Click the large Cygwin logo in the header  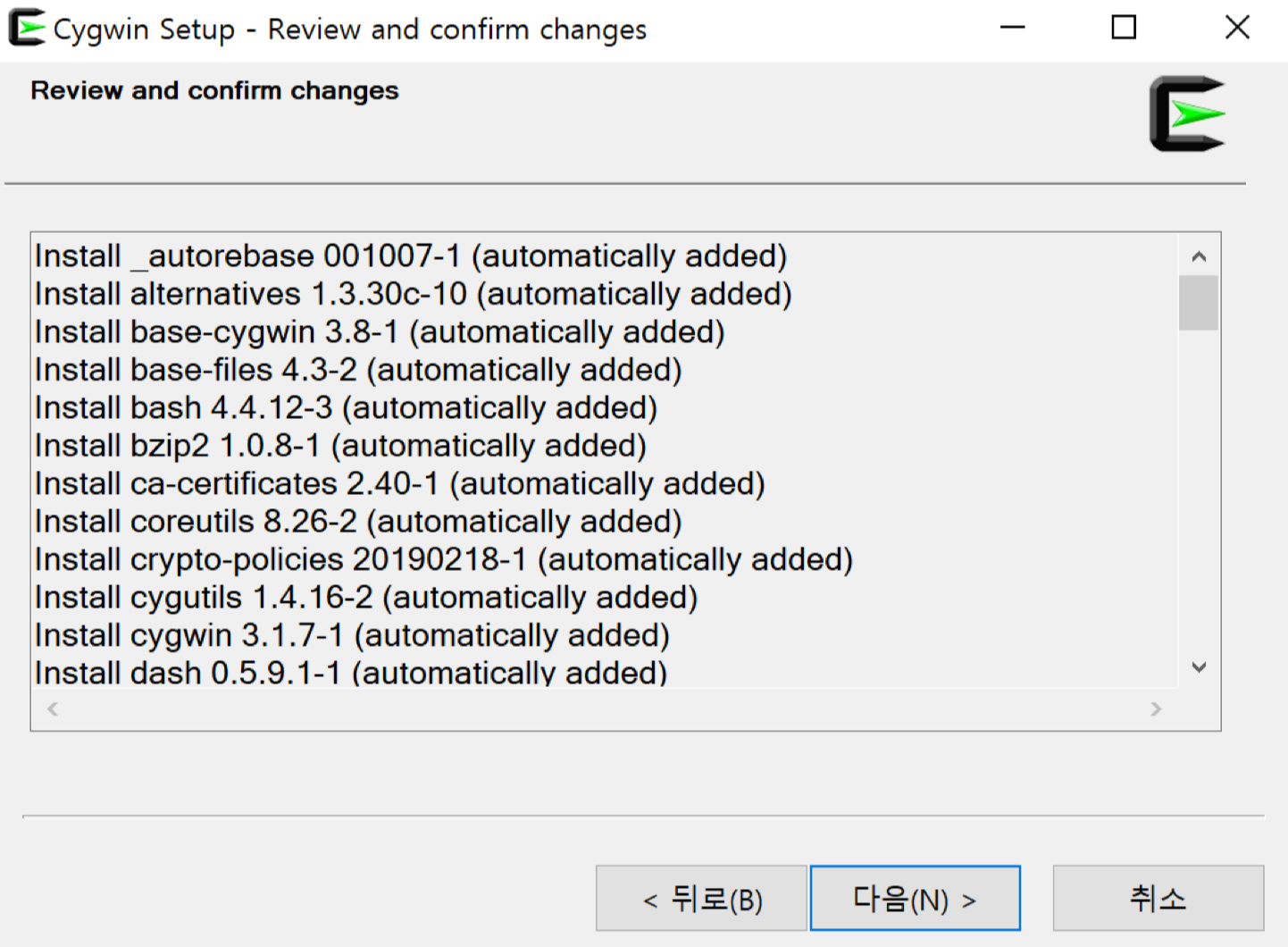(x=1187, y=114)
